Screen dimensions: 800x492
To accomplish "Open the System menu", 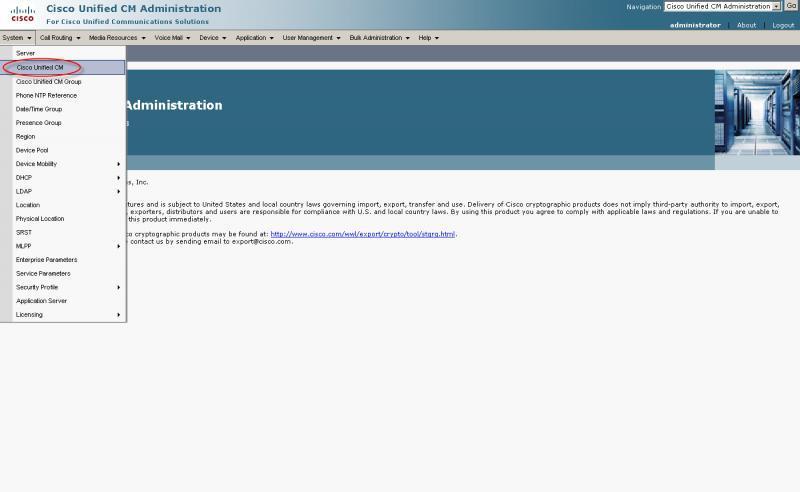I will point(17,38).
